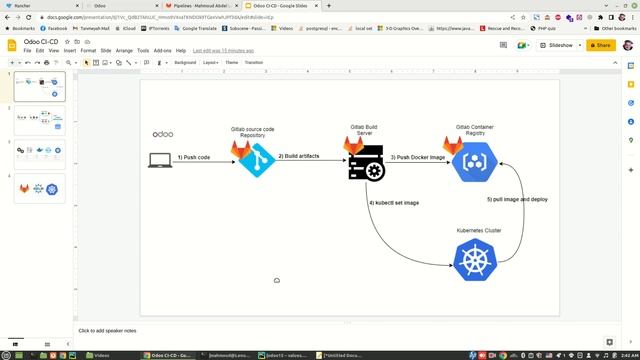Open the Add-ons menu
The image size is (640, 360).
pyautogui.click(x=162, y=51)
